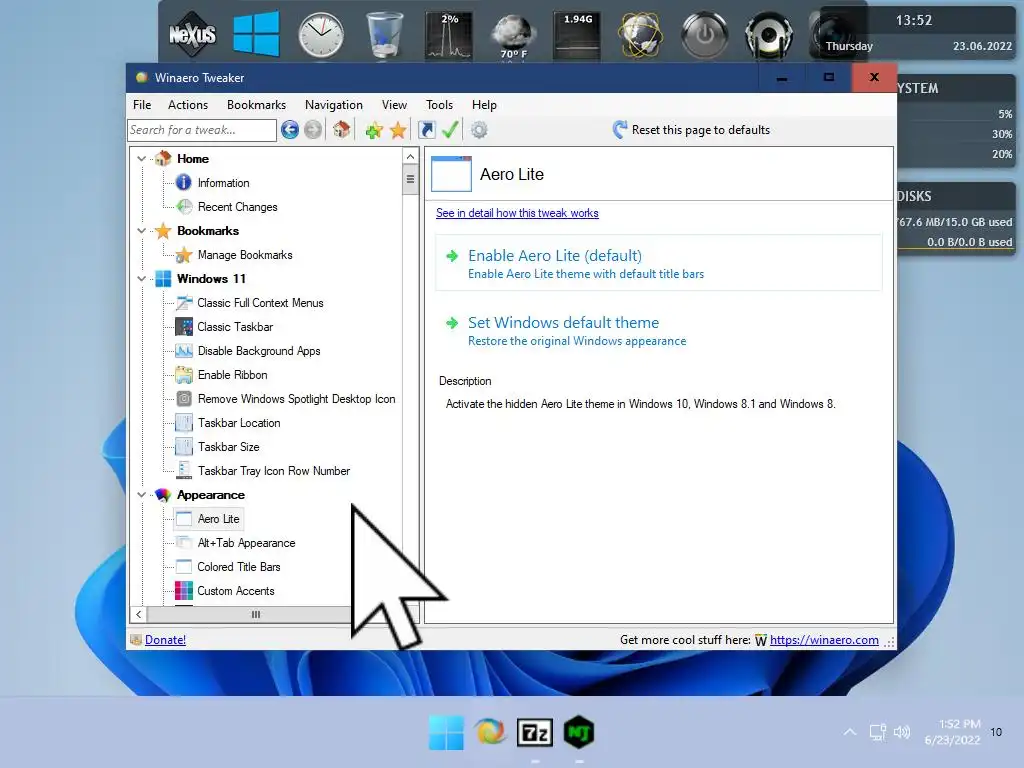This screenshot has width=1024, height=768.
Task: Click in the Search for a tweak field
Action: [x=202, y=130]
